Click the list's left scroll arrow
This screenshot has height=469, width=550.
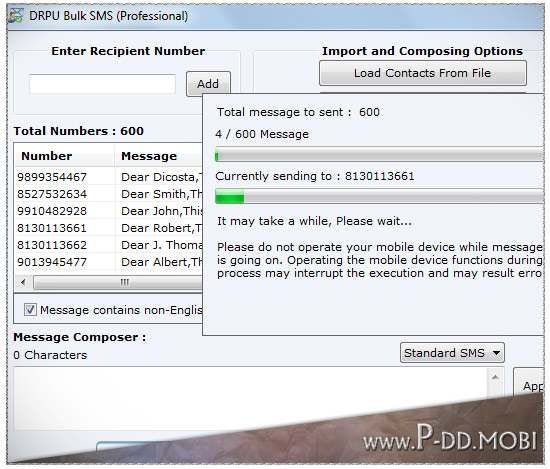[23, 282]
